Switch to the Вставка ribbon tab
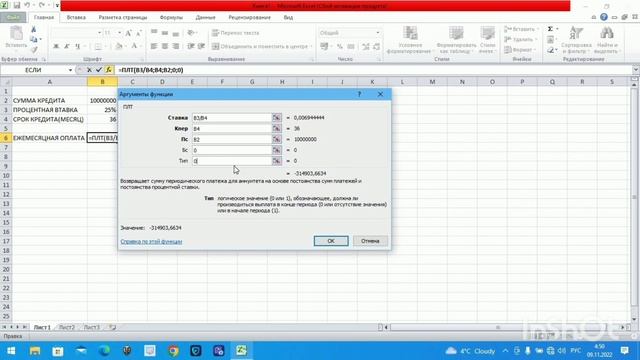 tap(76, 18)
